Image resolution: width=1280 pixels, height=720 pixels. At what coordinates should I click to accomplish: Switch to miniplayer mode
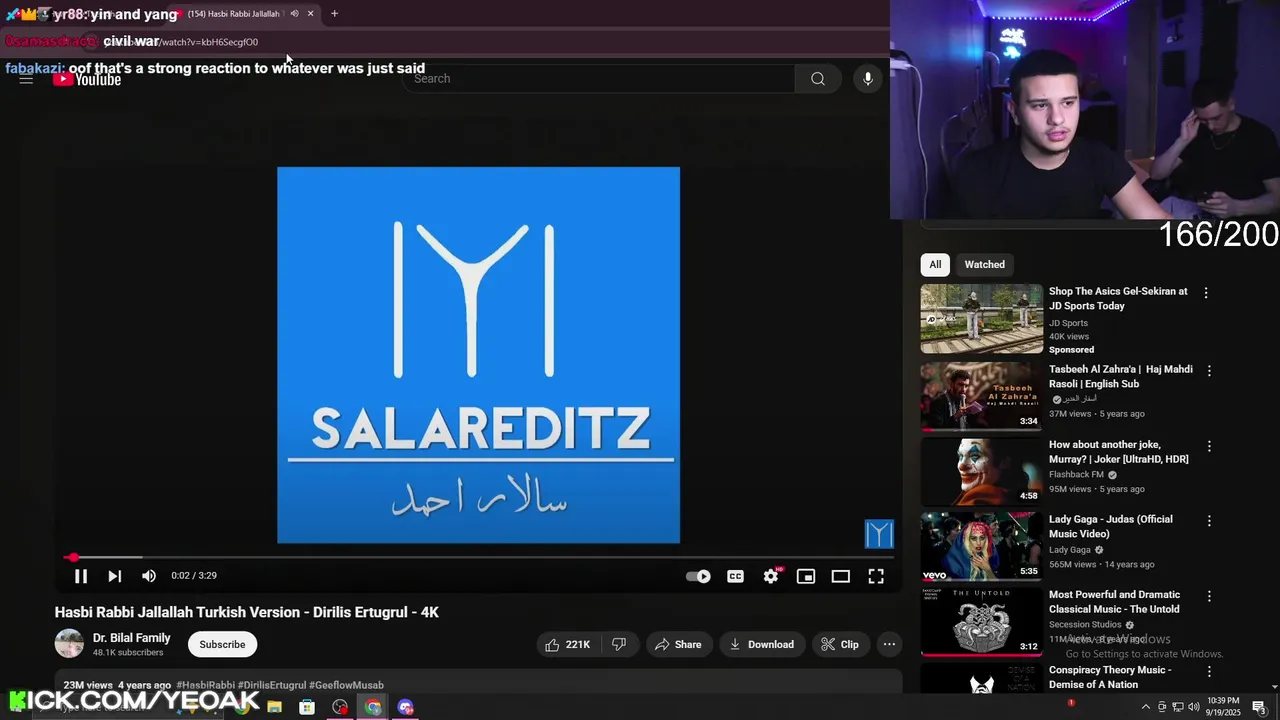pyautogui.click(x=806, y=576)
